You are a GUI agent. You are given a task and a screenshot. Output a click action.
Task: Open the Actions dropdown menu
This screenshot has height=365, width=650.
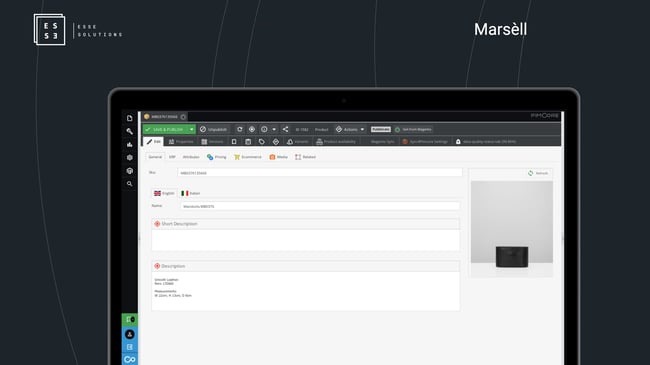[x=350, y=129]
